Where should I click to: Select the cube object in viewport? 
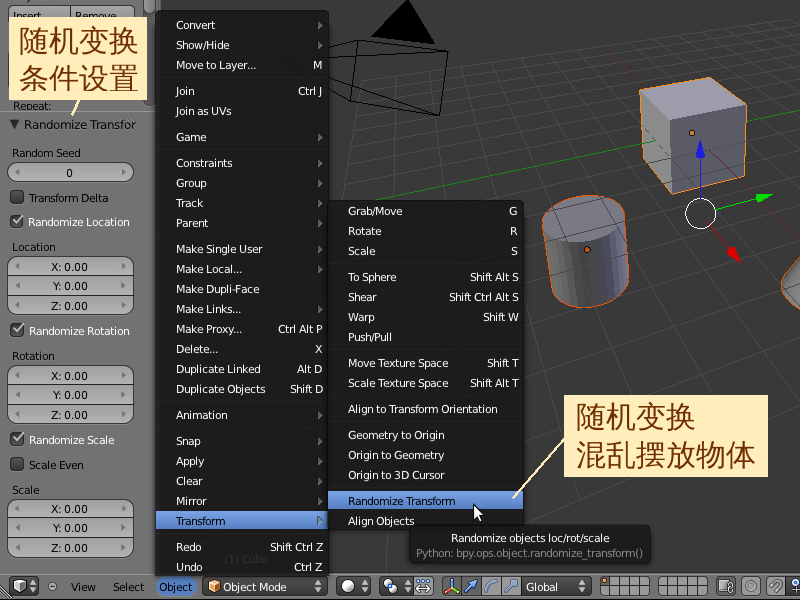(693, 135)
